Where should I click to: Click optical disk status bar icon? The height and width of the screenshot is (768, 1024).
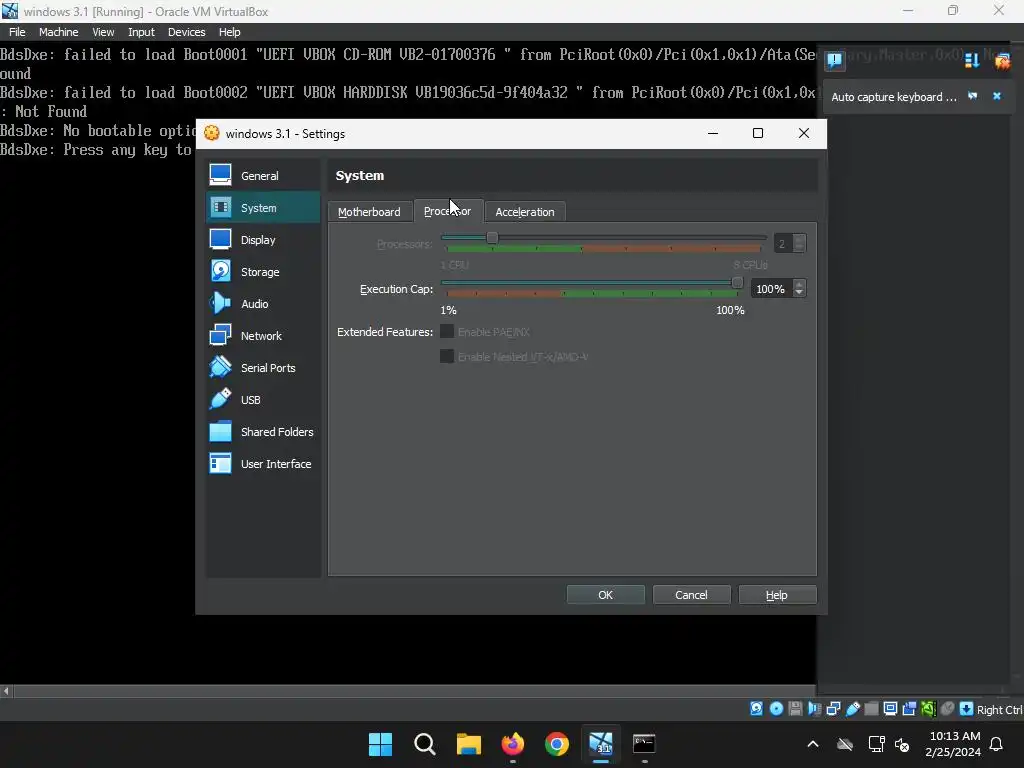click(x=776, y=709)
